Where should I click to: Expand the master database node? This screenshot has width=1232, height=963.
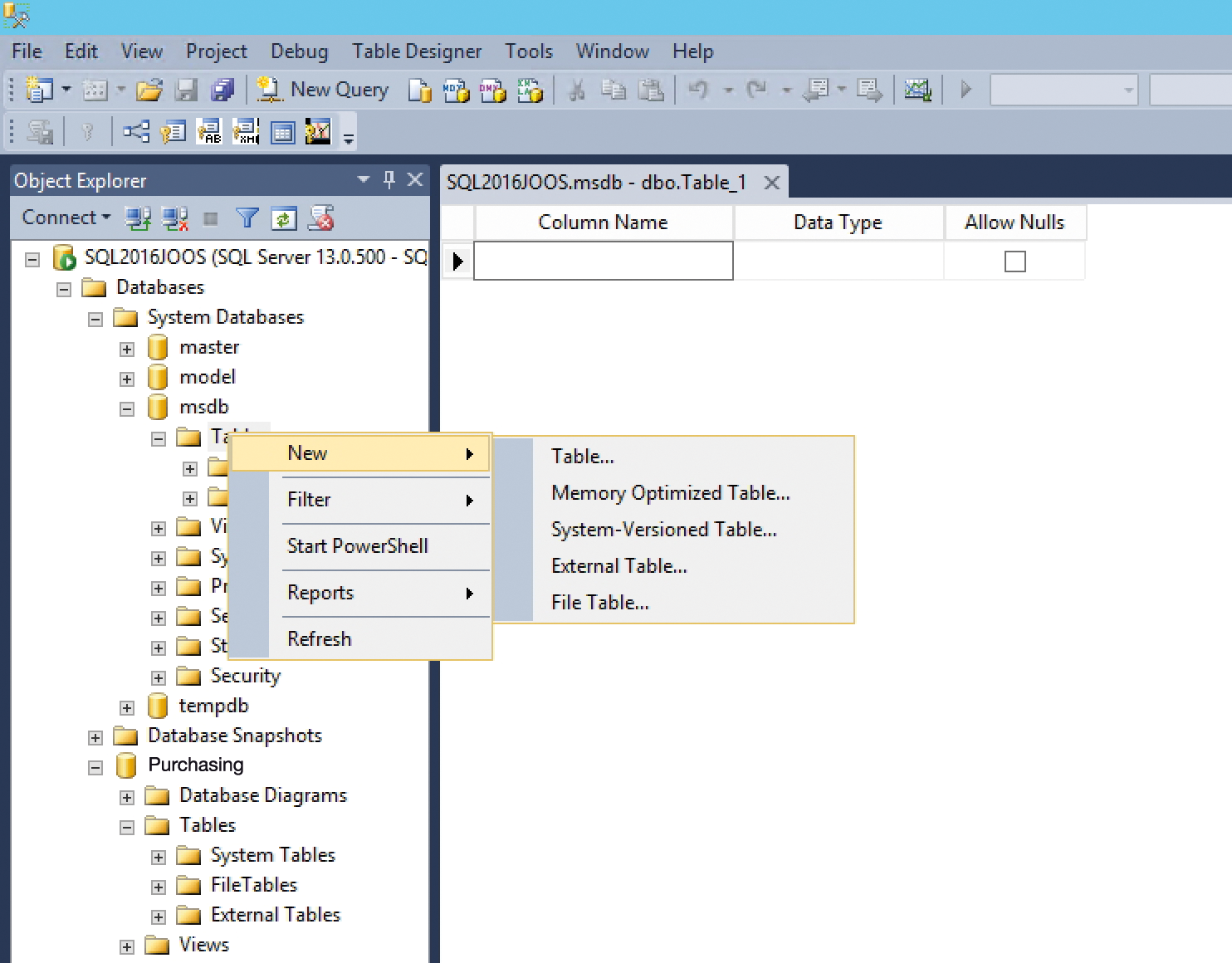click(x=126, y=347)
